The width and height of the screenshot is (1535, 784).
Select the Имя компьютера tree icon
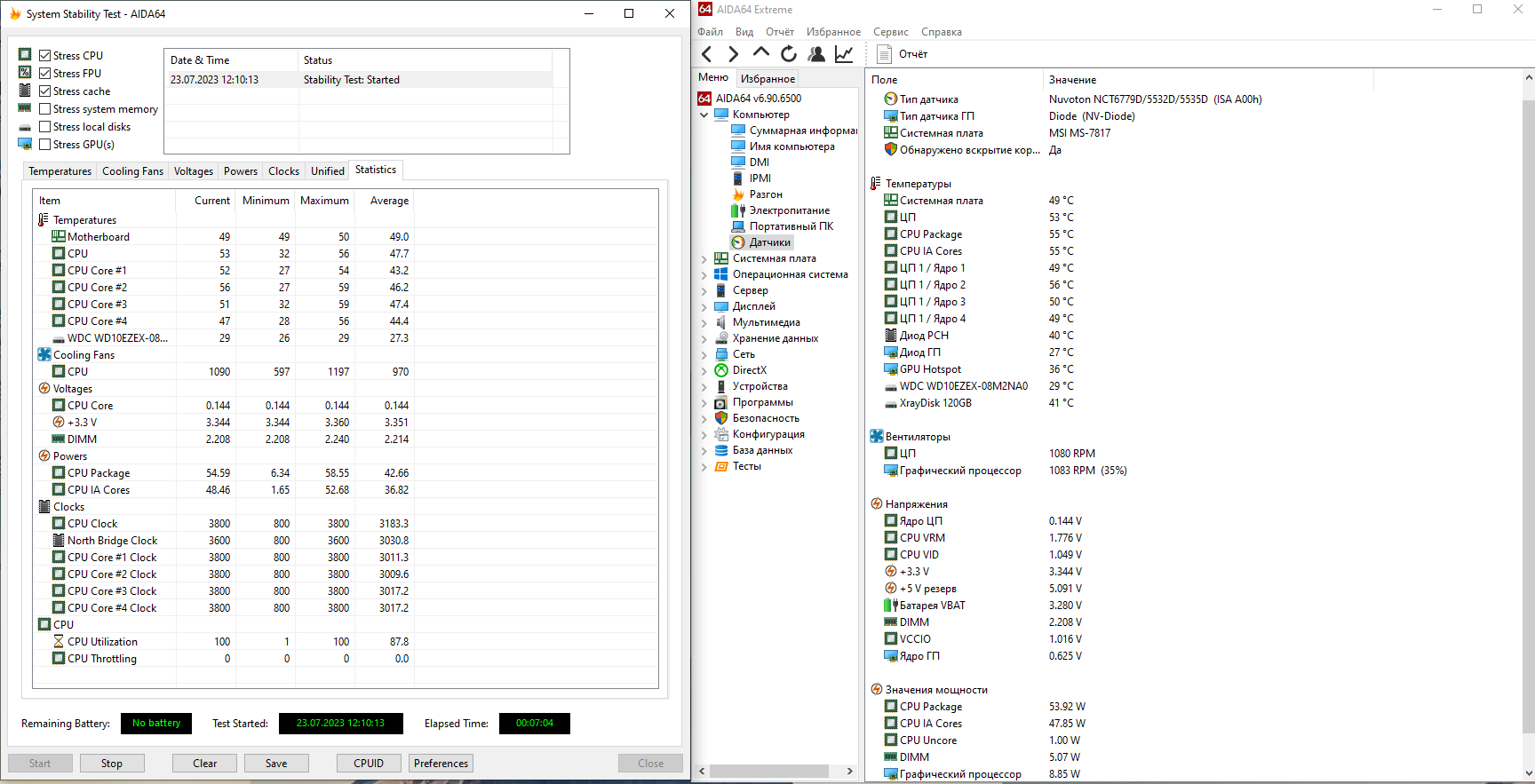click(738, 147)
